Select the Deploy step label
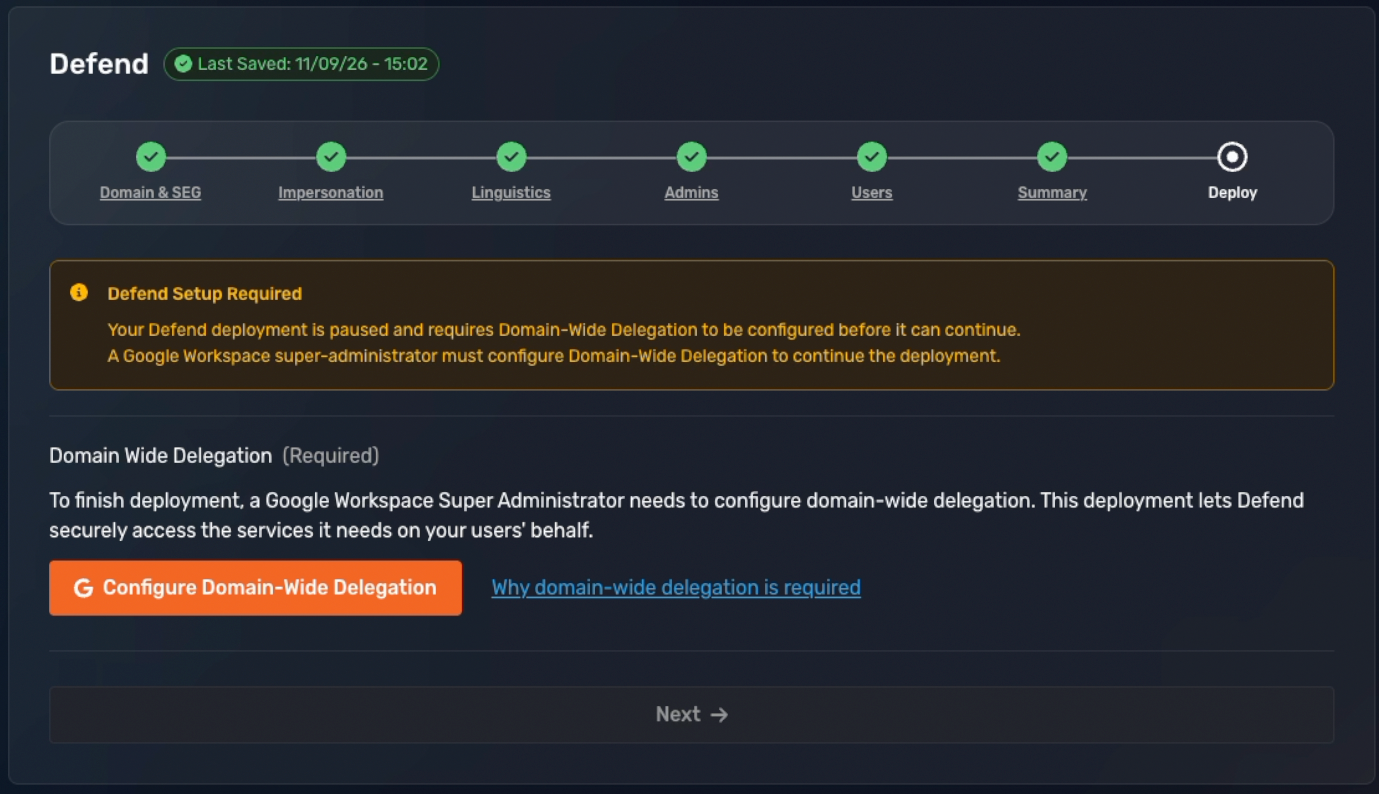 pos(1232,193)
